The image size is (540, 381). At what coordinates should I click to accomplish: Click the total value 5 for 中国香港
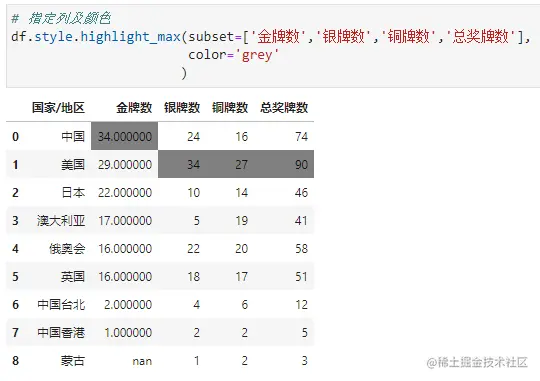click(304, 332)
